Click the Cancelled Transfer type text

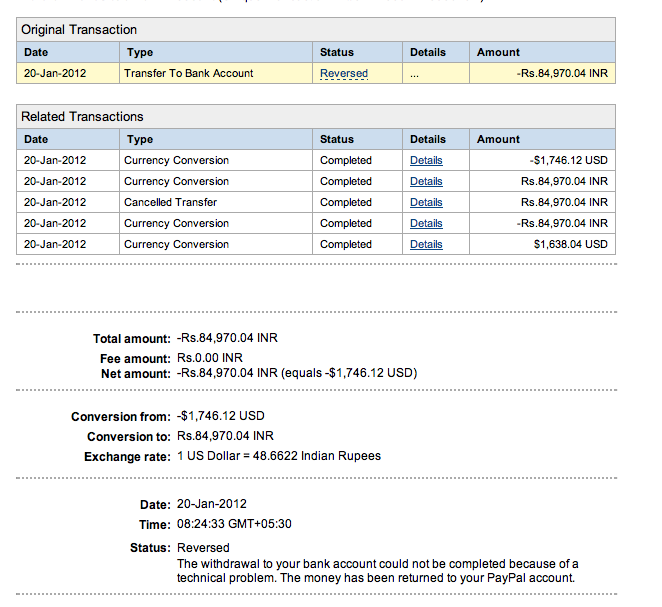point(171,202)
